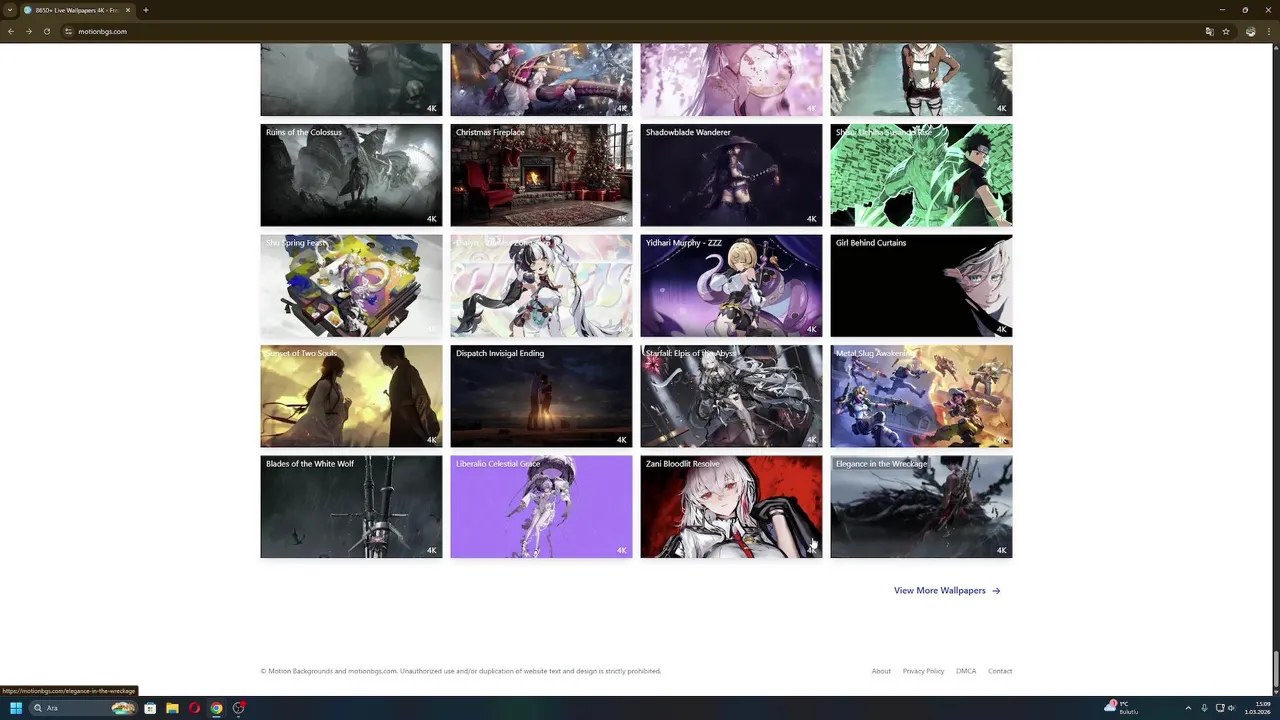This screenshot has width=1280, height=720.
Task: Open the Contact footer link
Action: pos(1000,671)
